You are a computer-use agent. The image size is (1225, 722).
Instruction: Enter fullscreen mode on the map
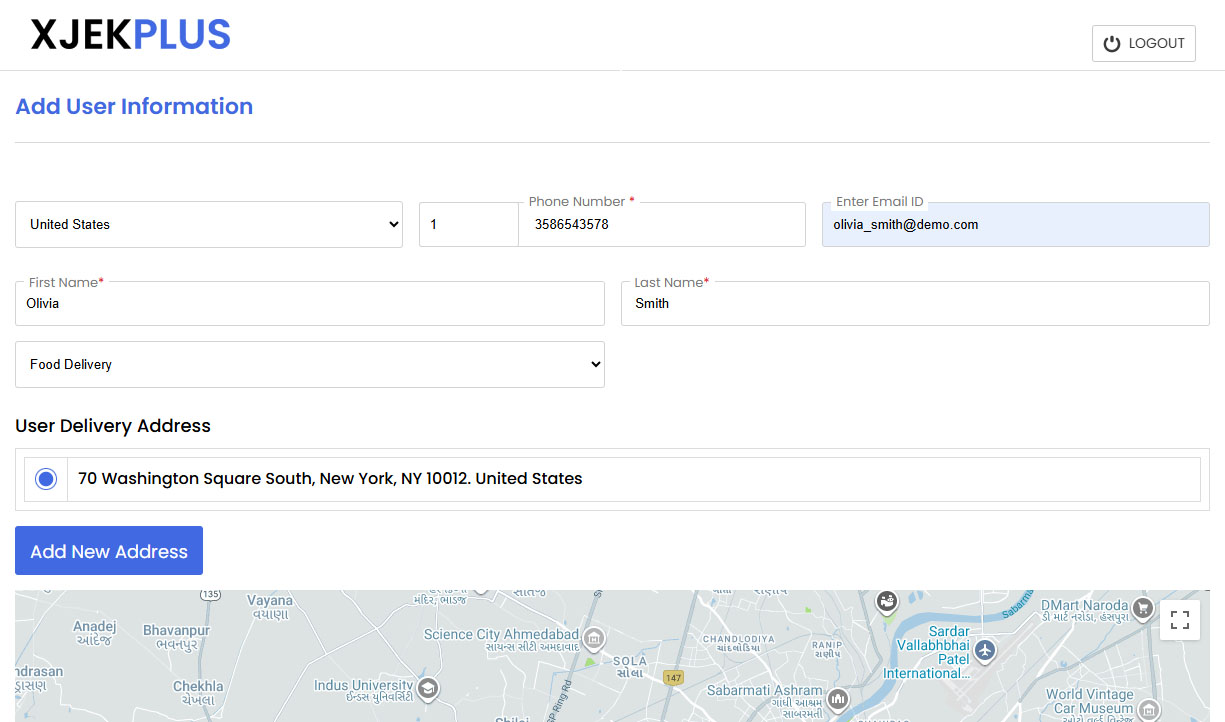pos(1180,620)
